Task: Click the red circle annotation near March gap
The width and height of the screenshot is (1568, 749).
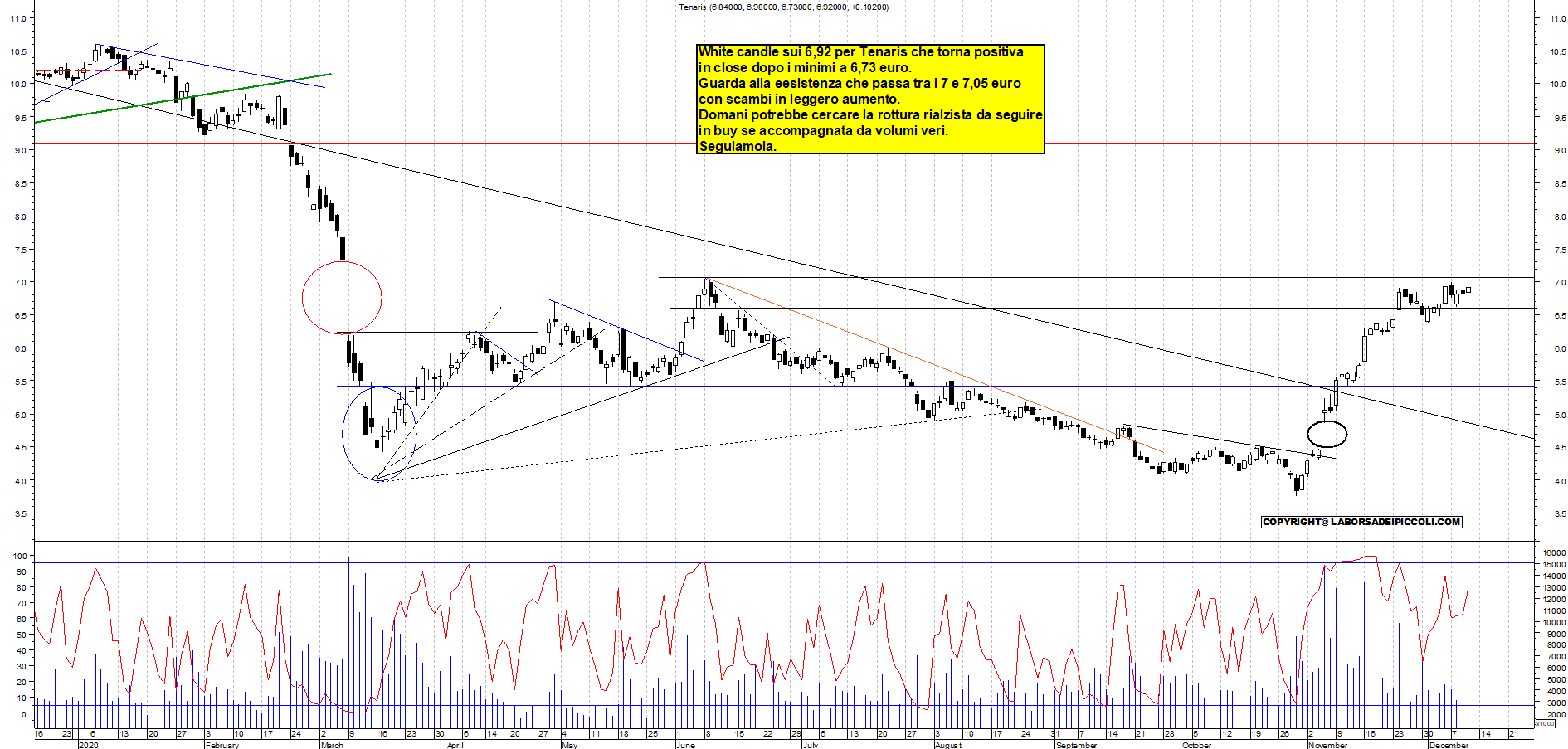Action: click(x=342, y=298)
